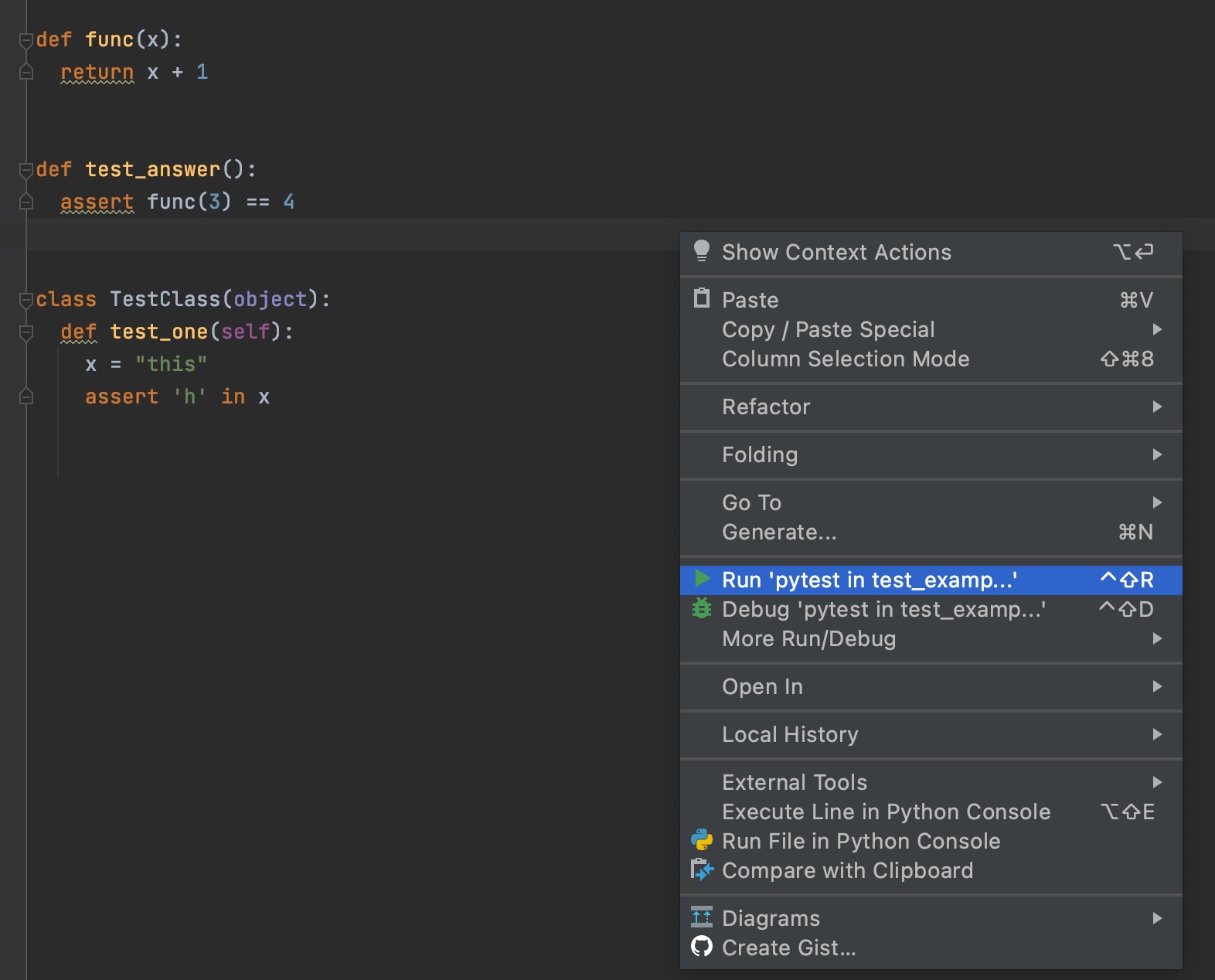The width and height of the screenshot is (1215, 980).
Task: Click the number 4 in the assertion
Action: [x=289, y=202]
